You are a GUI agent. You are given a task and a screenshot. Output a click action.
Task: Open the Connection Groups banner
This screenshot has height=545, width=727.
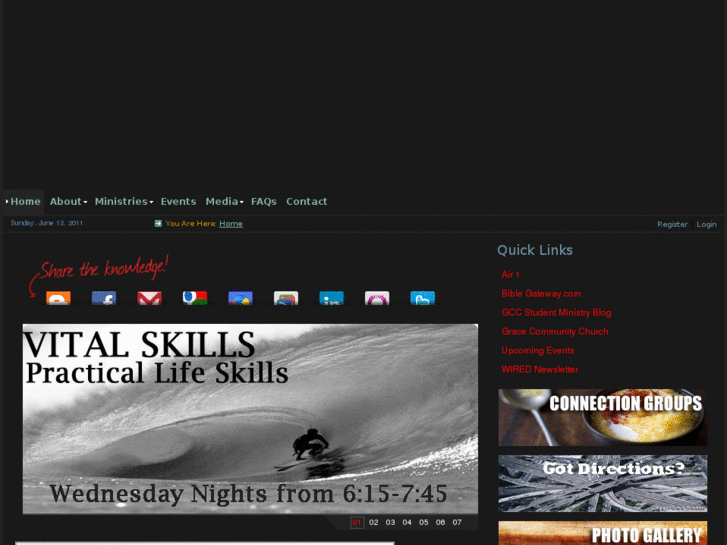click(x=603, y=417)
